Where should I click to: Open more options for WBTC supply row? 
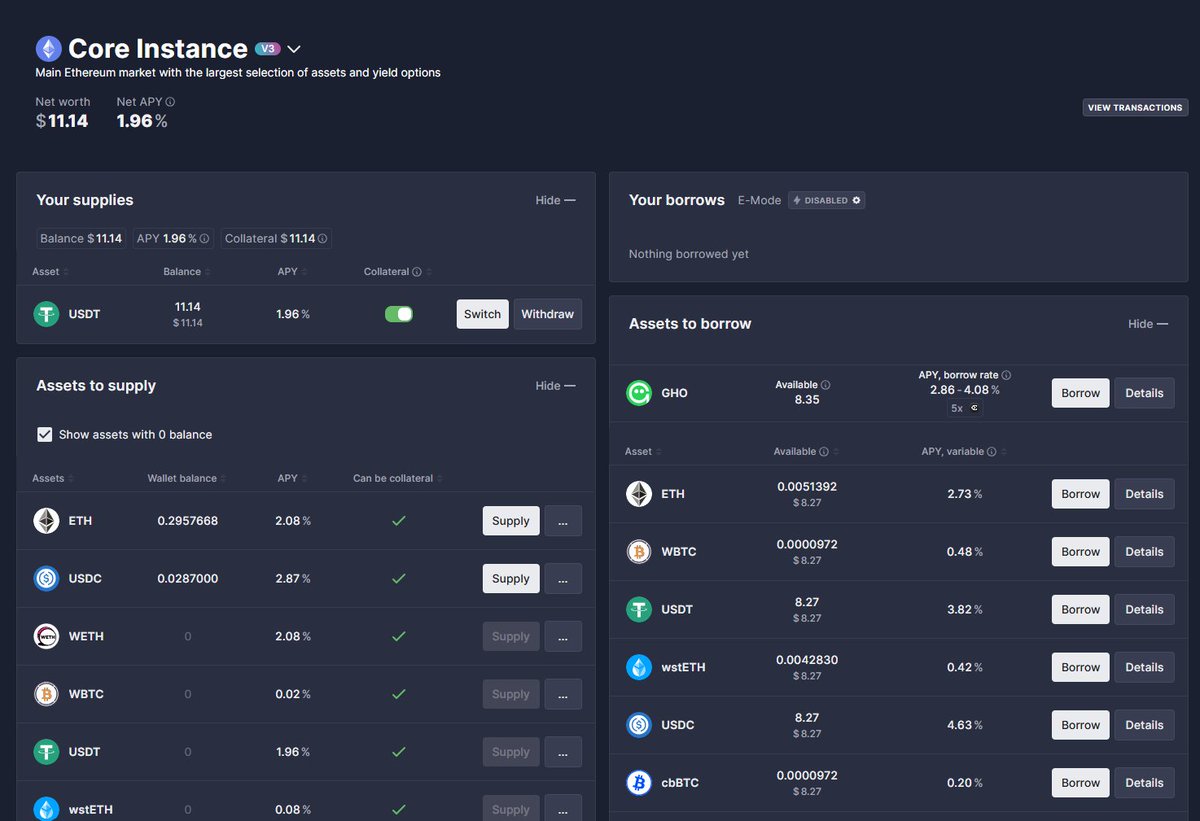pyautogui.click(x=563, y=694)
